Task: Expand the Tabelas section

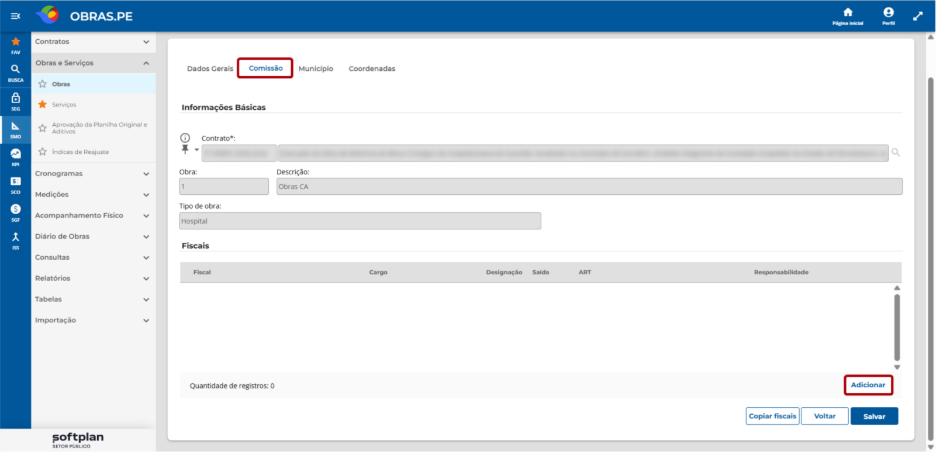Action: 93,299
